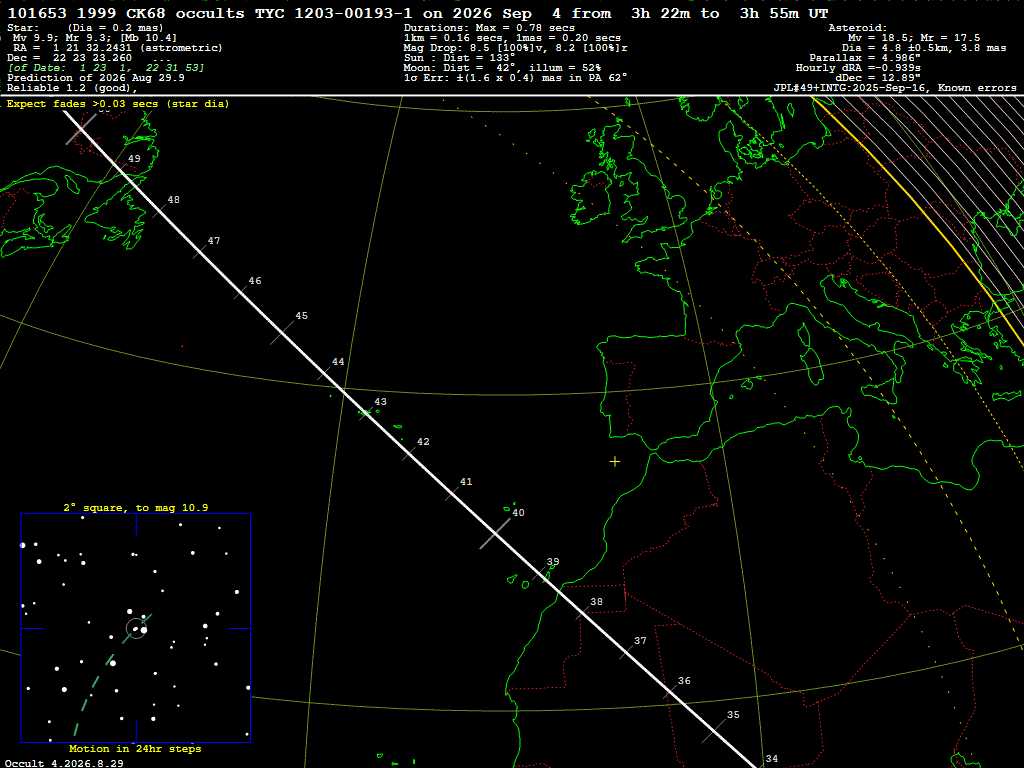
Task: Click the star finder chart inset
Action: [136, 628]
